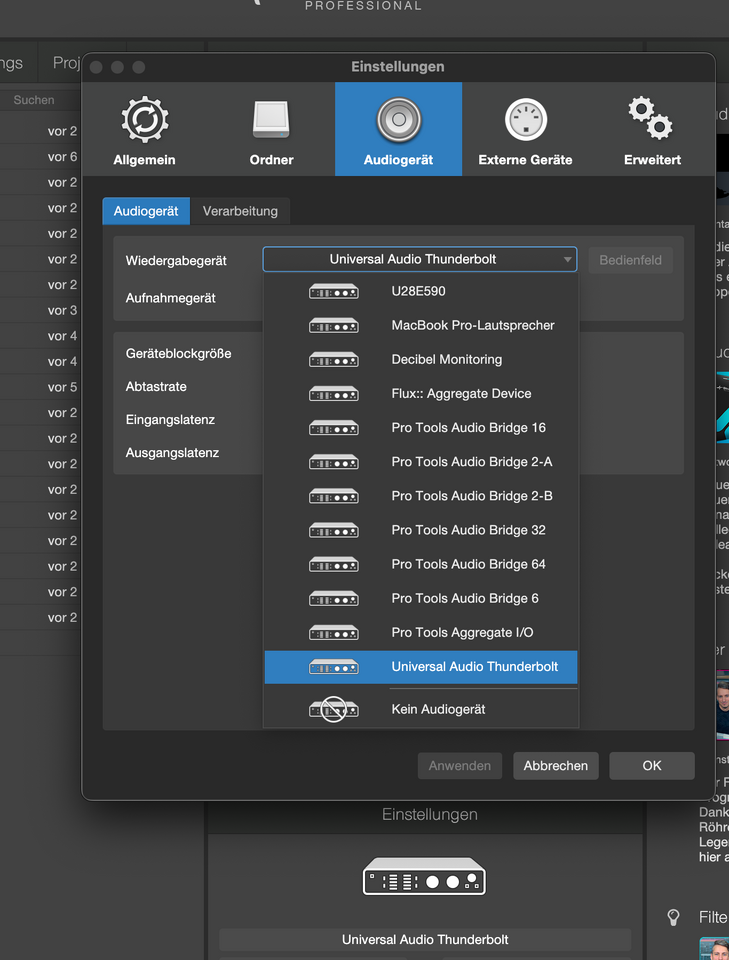Select Decibel Monitoring device

421,359
